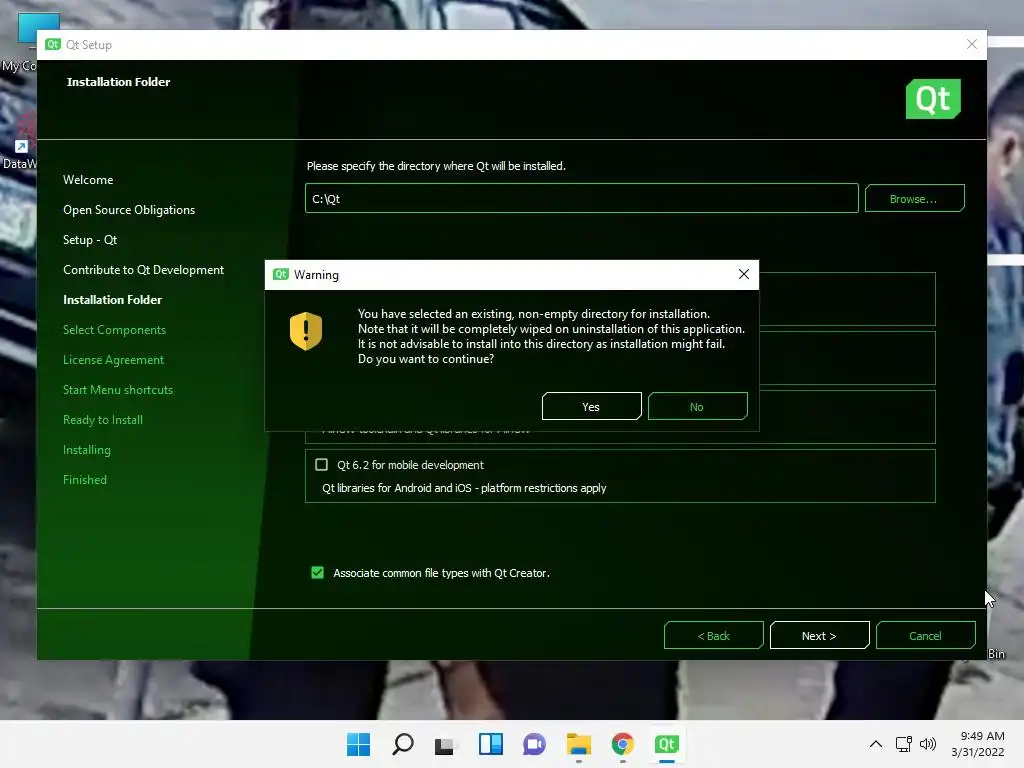Close the Qt Setup window
Viewport: 1024px width, 768px height.
[x=972, y=44]
